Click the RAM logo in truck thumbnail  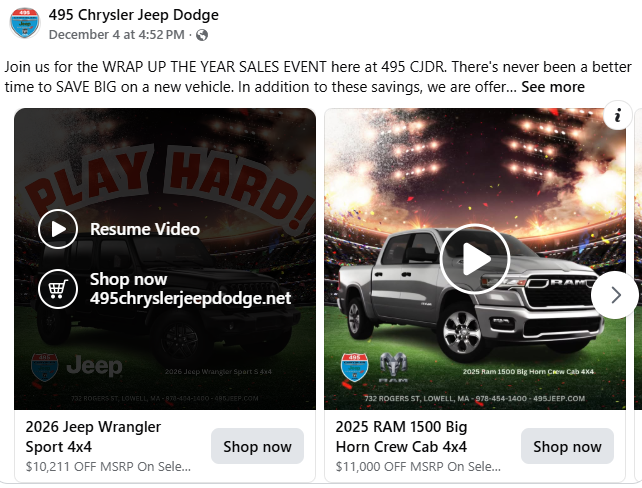pos(393,367)
